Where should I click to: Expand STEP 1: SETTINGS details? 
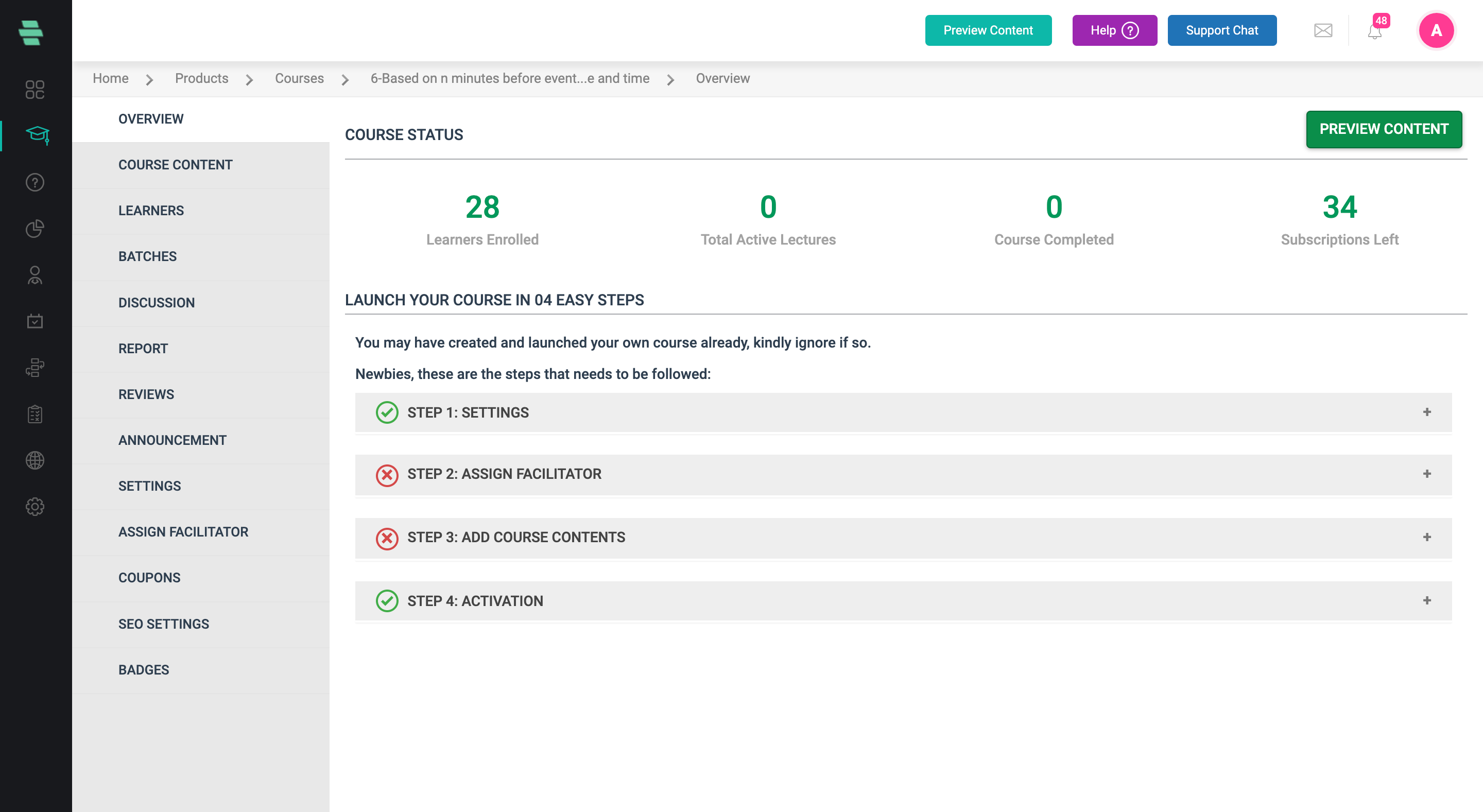click(1427, 412)
